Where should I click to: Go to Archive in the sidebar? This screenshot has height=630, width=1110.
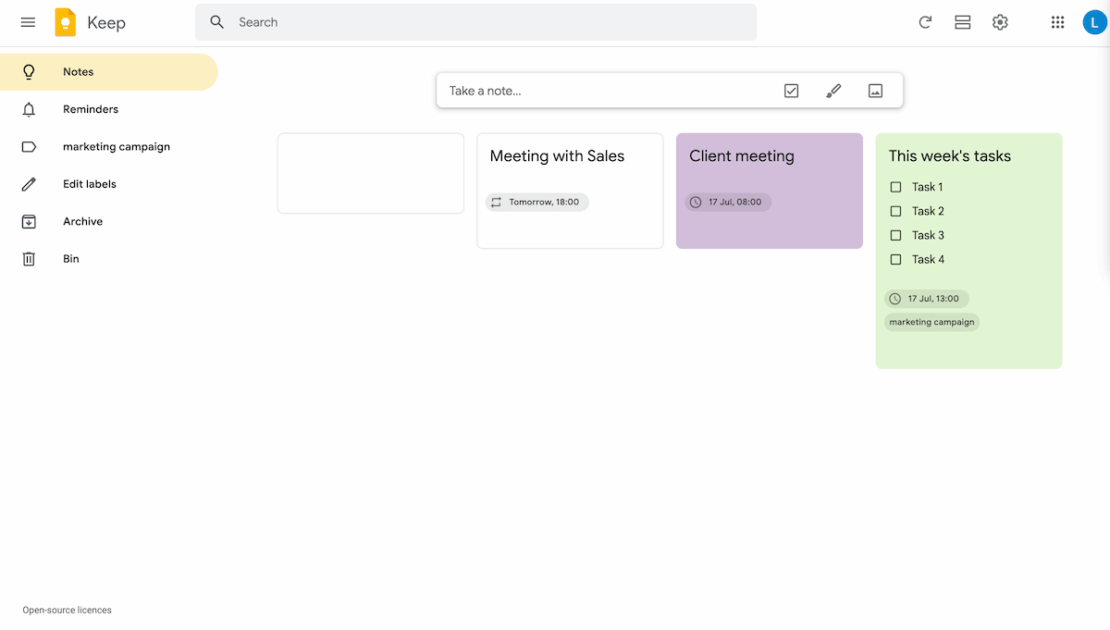83,221
